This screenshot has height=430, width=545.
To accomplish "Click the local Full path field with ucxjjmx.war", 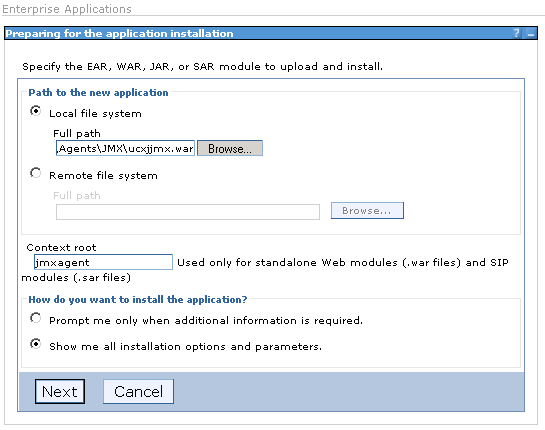I will click(125, 148).
